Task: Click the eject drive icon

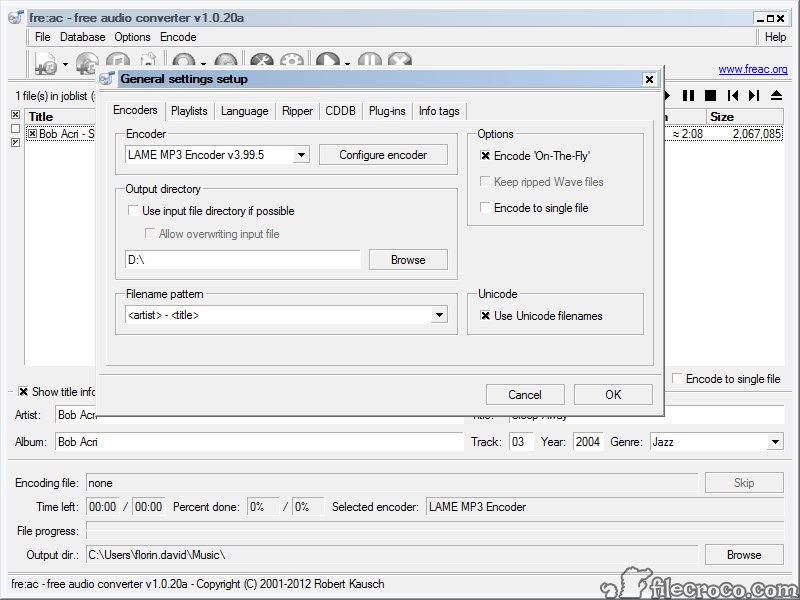Action: (776, 95)
